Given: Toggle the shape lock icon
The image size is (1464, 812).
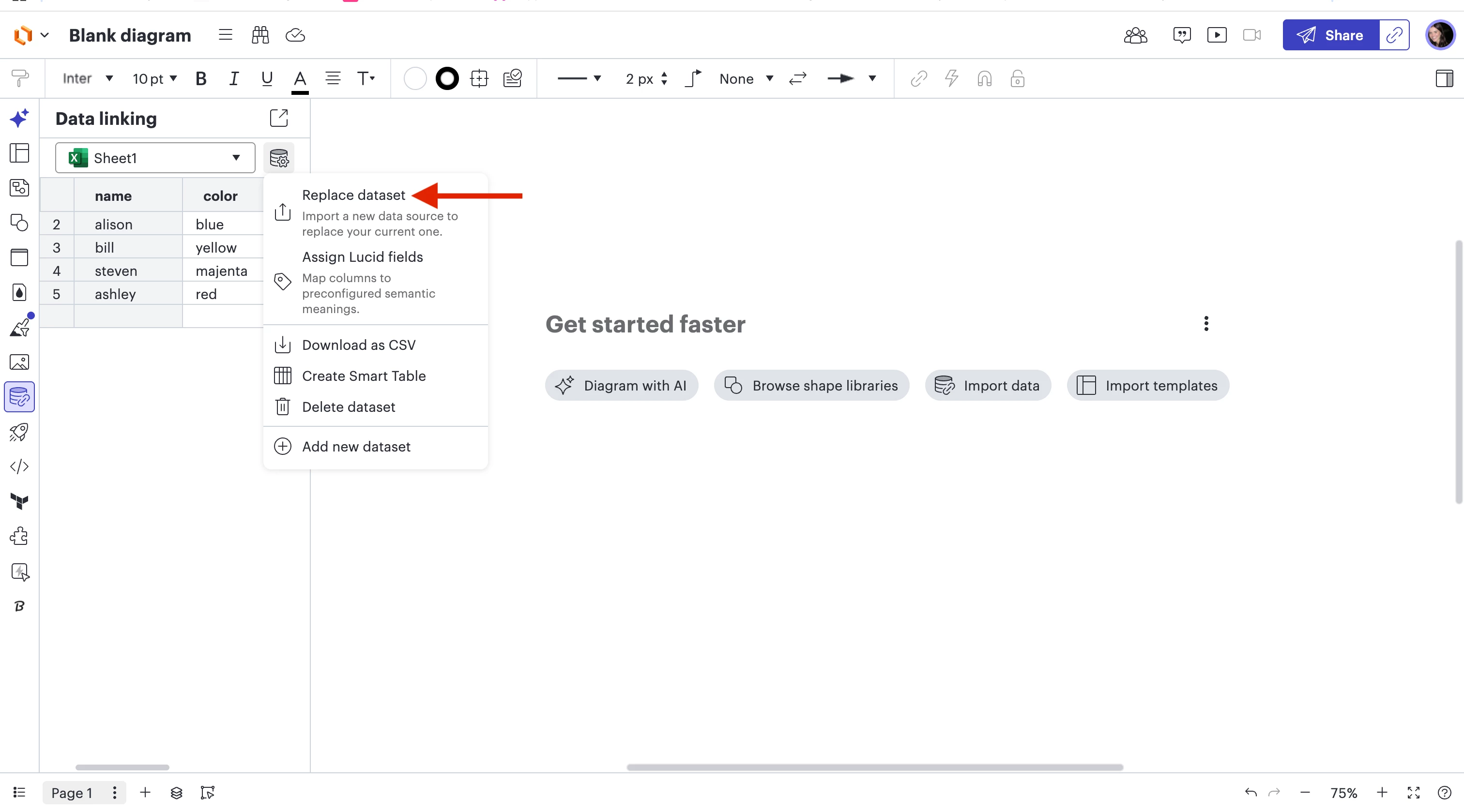Looking at the screenshot, I should click(1017, 78).
